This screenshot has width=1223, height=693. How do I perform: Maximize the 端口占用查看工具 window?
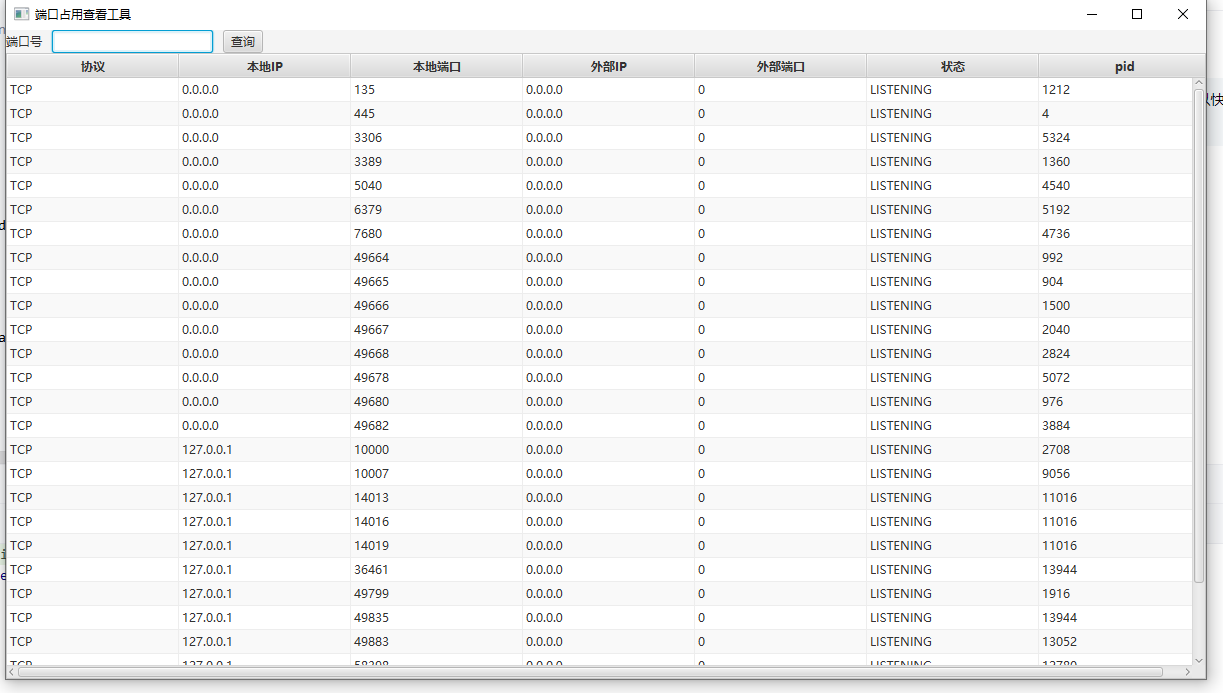[x=1137, y=14]
